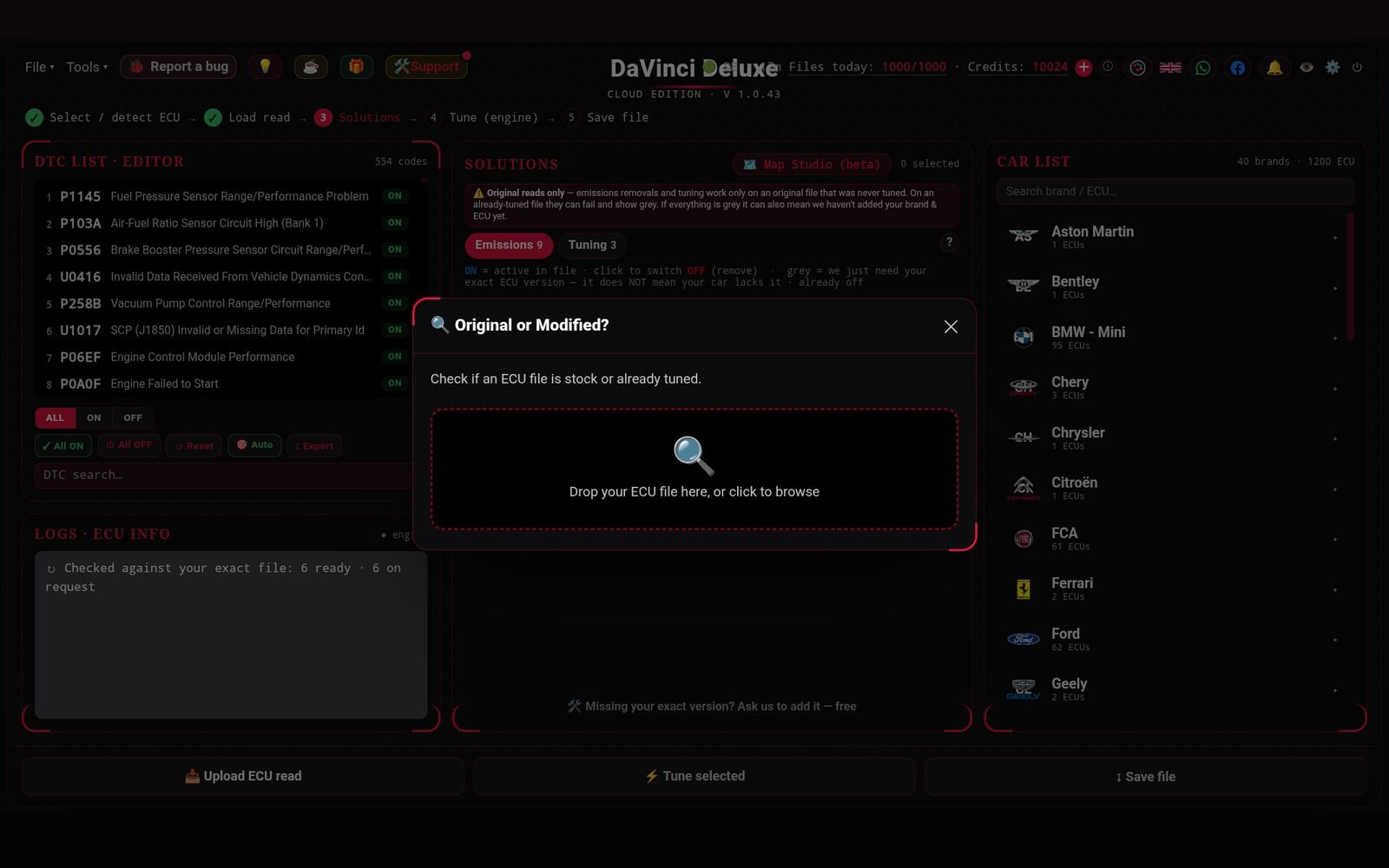The width and height of the screenshot is (1389, 868).
Task: Click the Upload ECU read button
Action: [243, 776]
